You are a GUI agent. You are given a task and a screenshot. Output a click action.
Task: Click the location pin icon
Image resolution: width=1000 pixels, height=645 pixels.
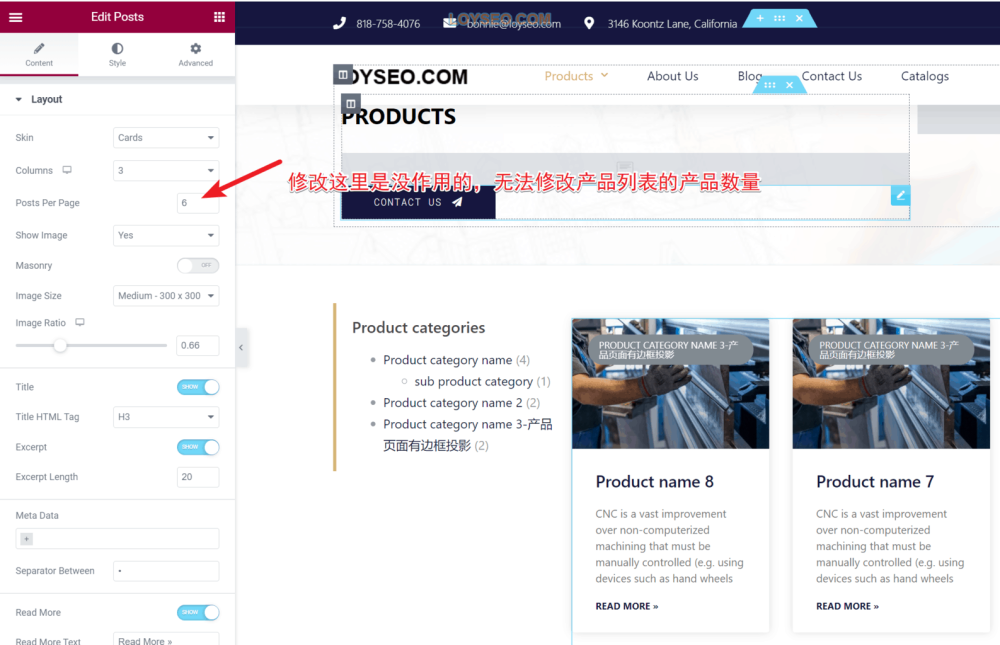click(x=589, y=24)
